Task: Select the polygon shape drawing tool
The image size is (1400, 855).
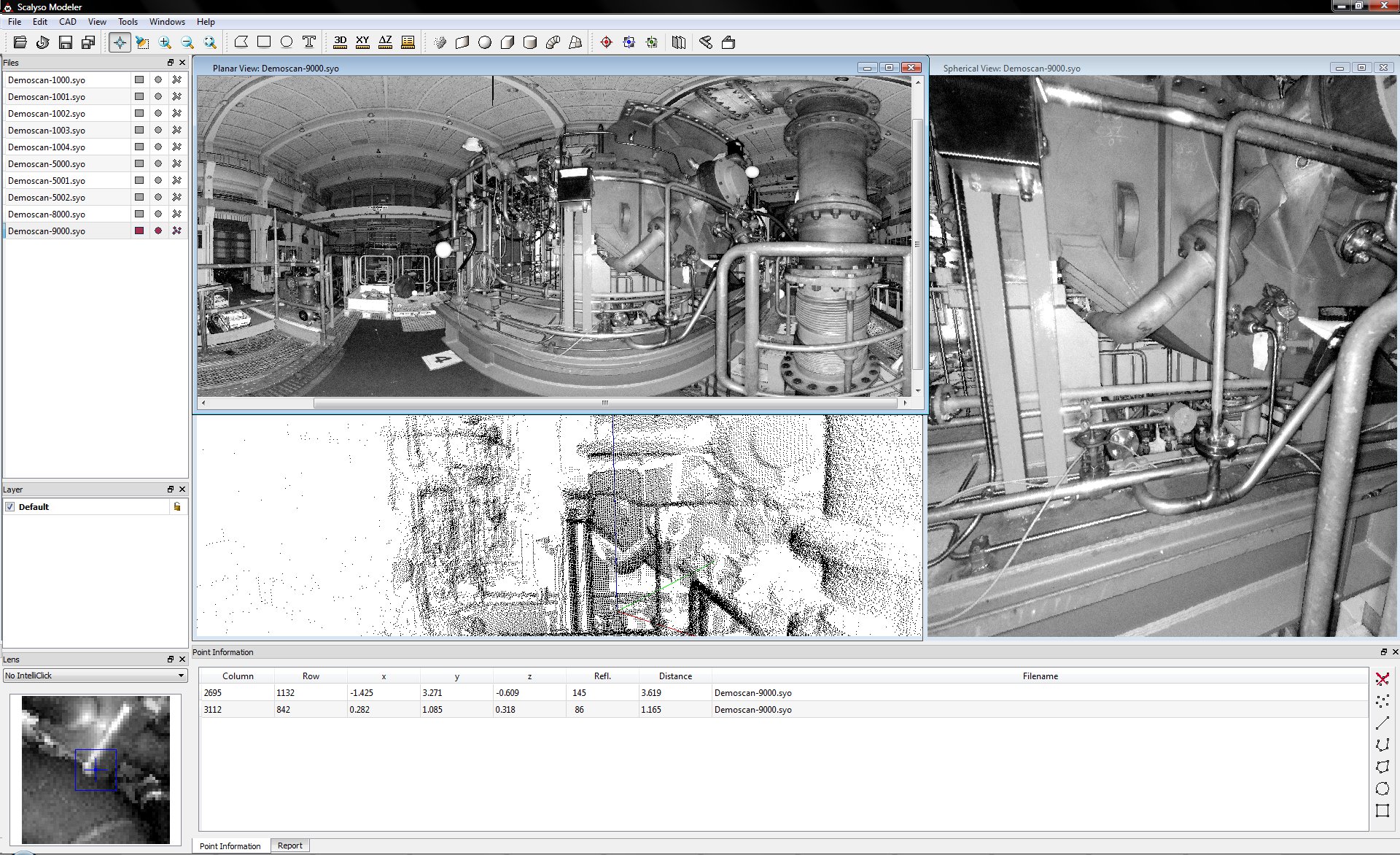Action: 241,42
